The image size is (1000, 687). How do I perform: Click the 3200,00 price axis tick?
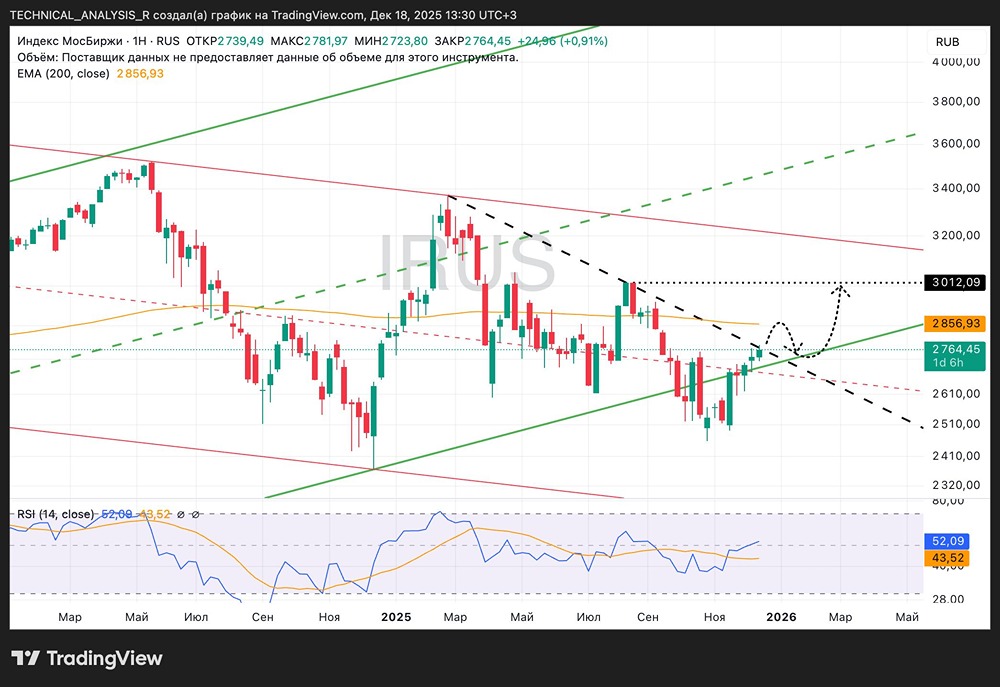click(x=955, y=235)
